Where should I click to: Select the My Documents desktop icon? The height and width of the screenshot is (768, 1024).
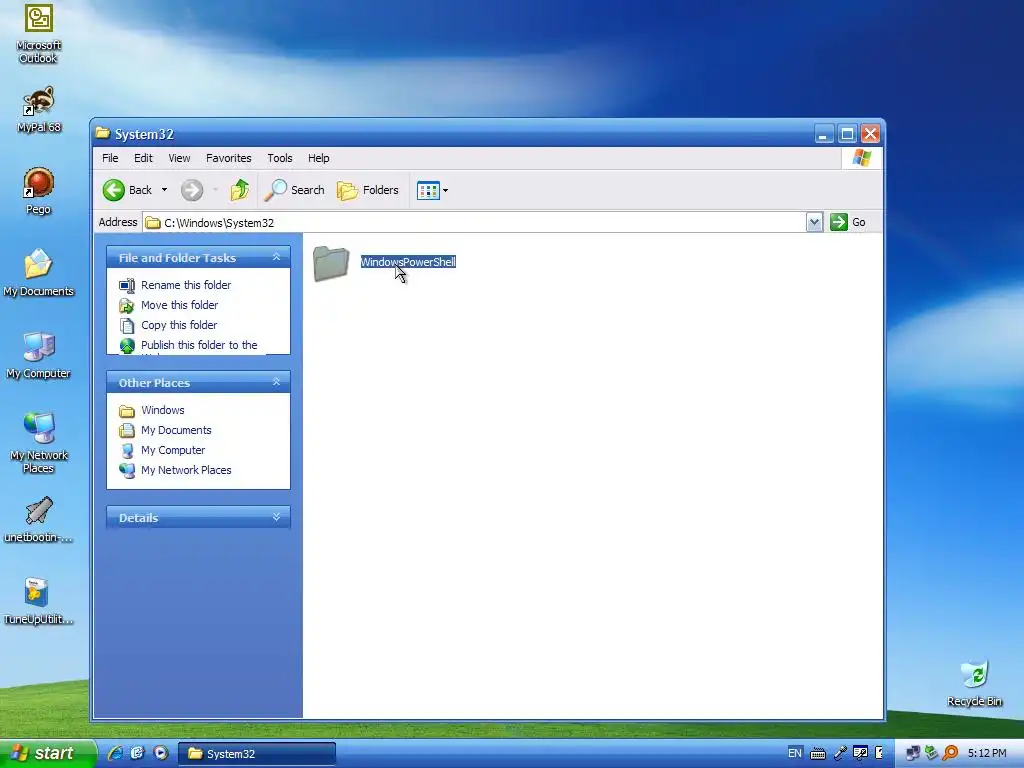point(39,273)
